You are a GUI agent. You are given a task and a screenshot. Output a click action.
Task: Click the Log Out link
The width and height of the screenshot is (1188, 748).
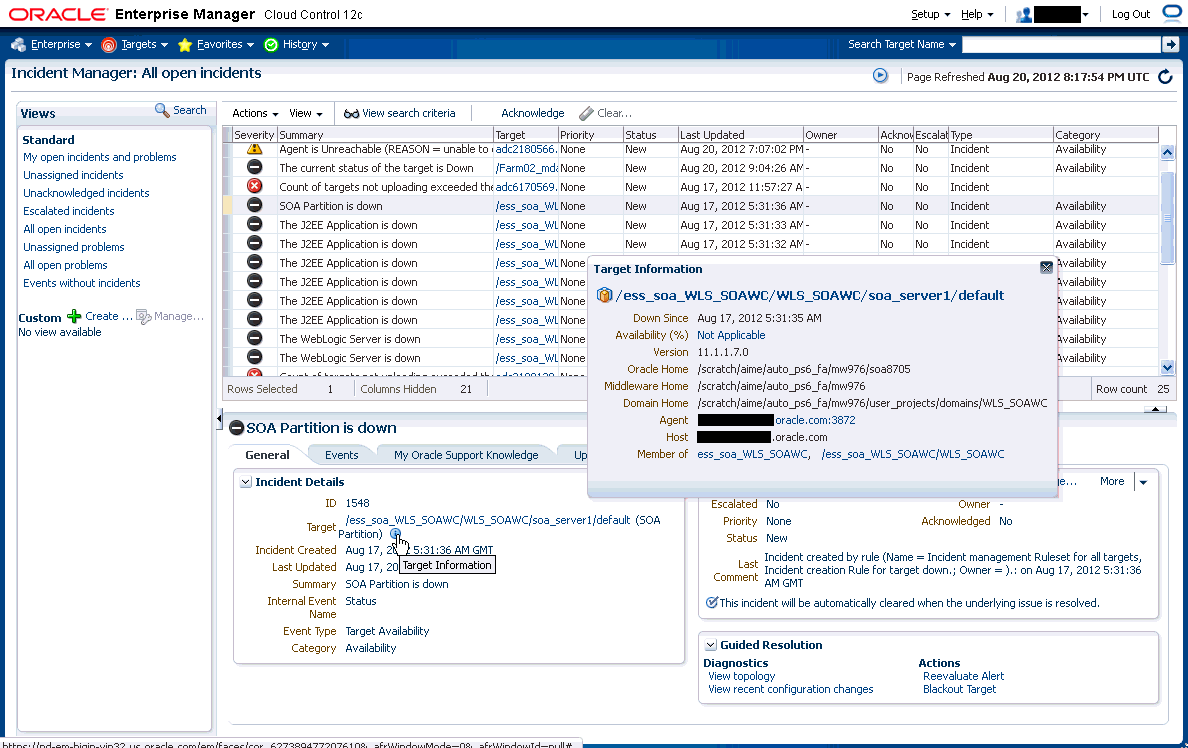pyautogui.click(x=1130, y=14)
